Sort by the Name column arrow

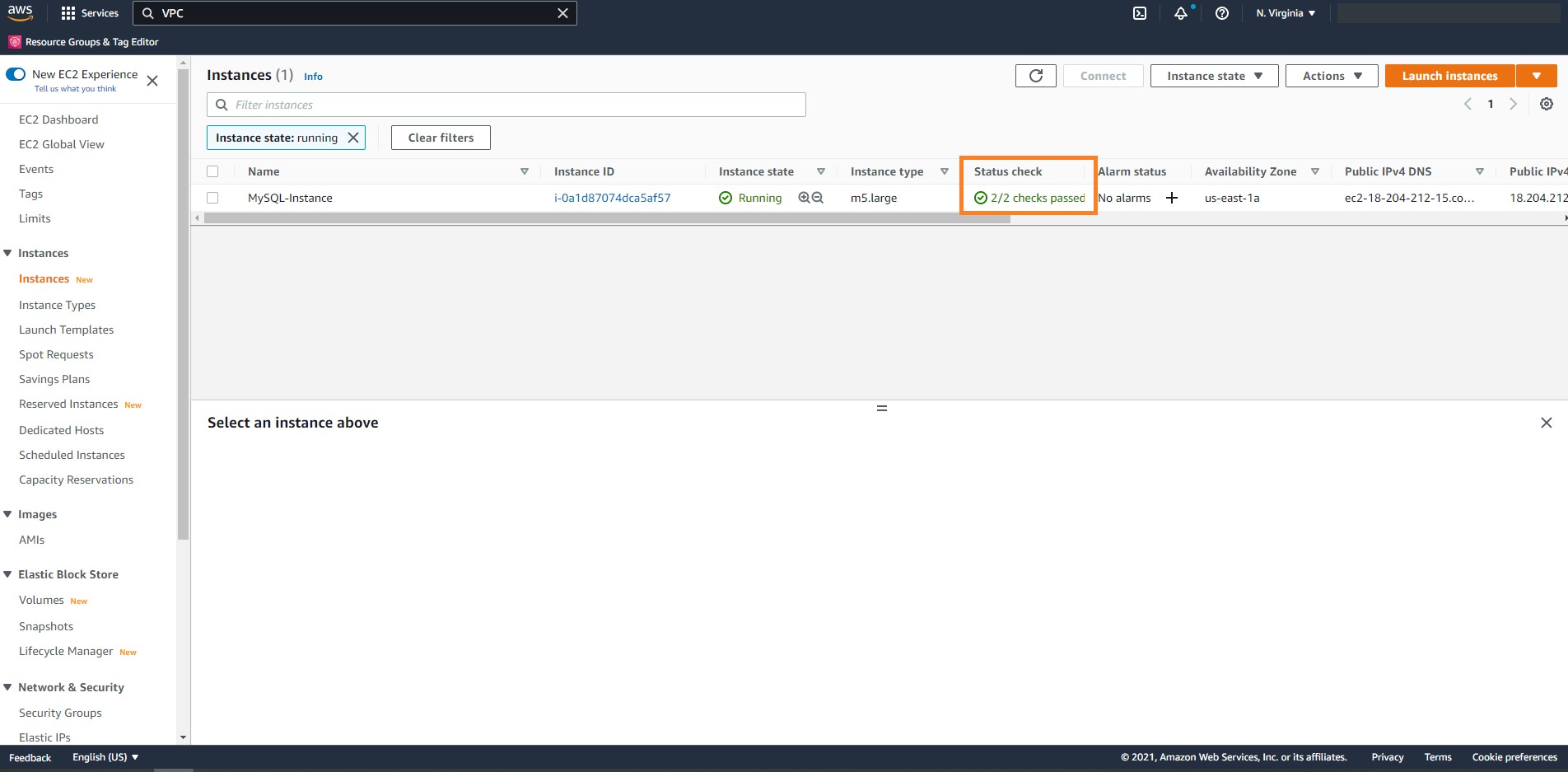coord(525,171)
